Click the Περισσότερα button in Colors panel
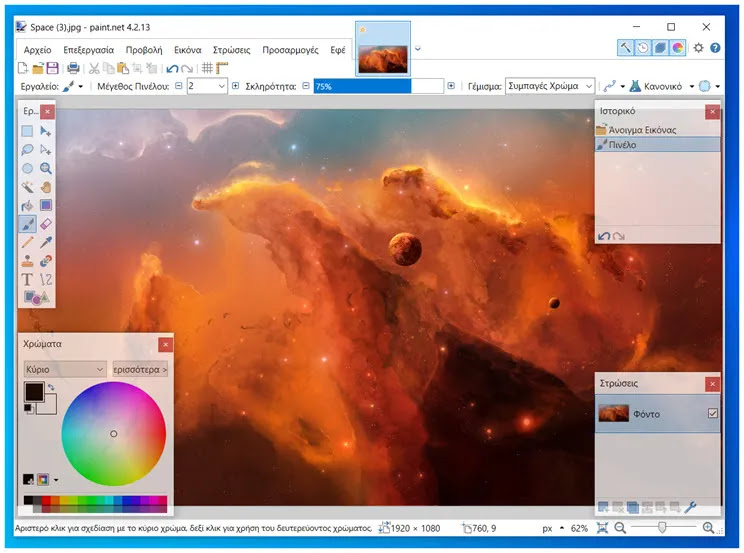 coord(140,369)
